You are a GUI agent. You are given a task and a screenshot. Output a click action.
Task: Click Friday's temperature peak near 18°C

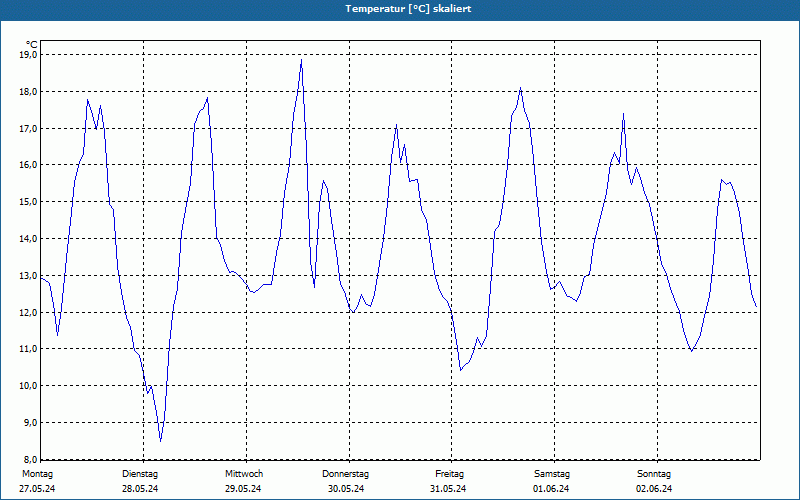(x=520, y=88)
